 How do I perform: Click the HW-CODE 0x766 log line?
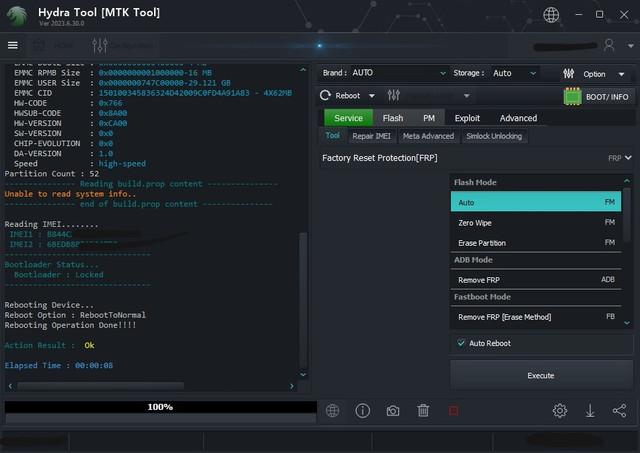[x=68, y=103]
